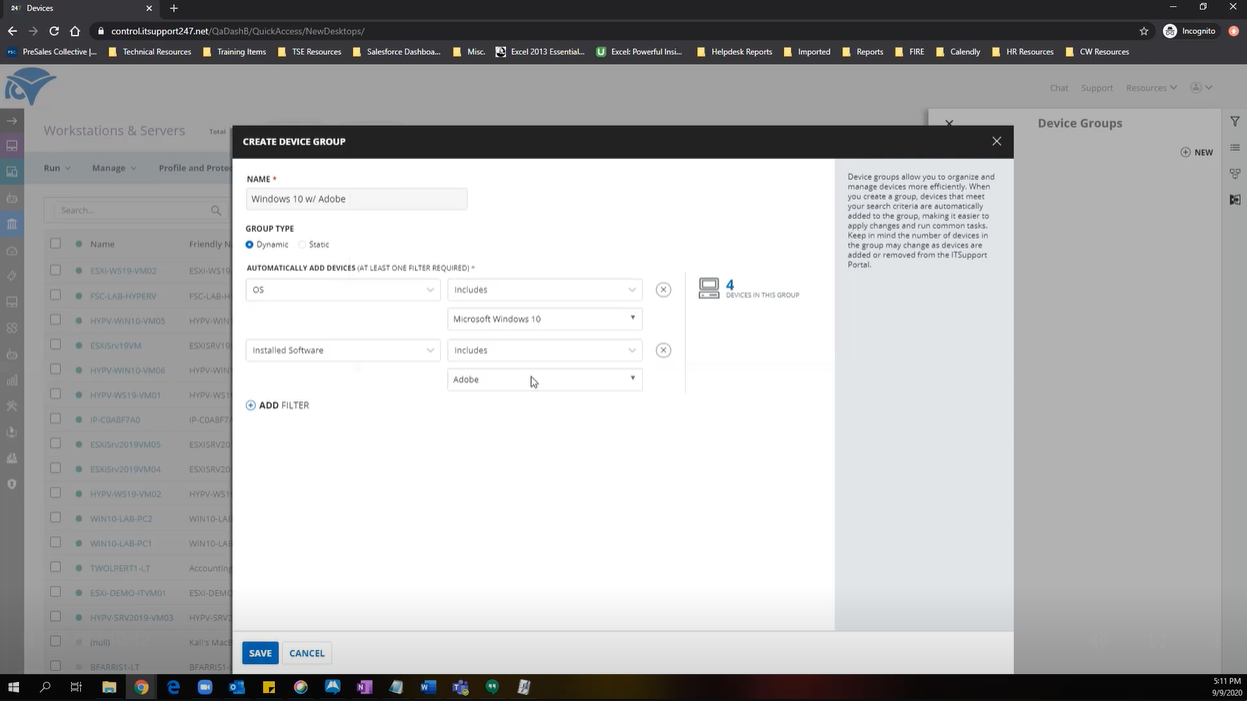Close the Create Device Group dialog
The image size is (1247, 701).
tap(996, 141)
